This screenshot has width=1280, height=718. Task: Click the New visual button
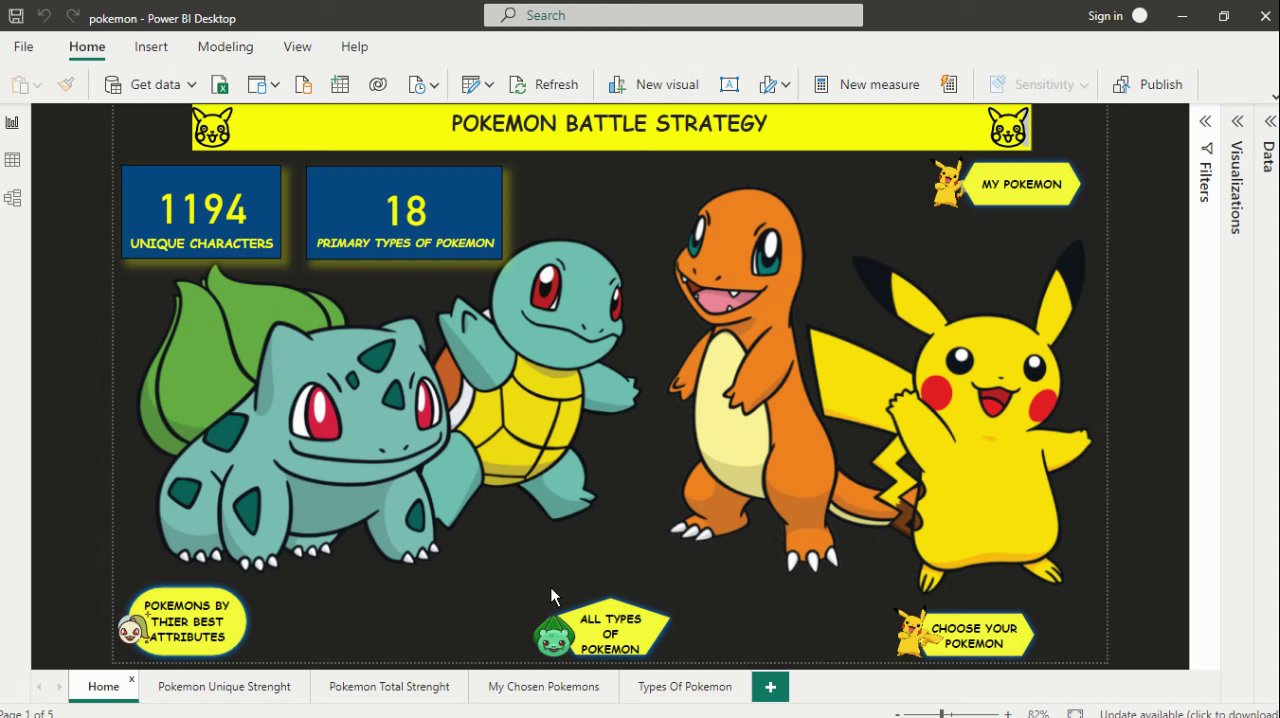pyautogui.click(x=654, y=85)
